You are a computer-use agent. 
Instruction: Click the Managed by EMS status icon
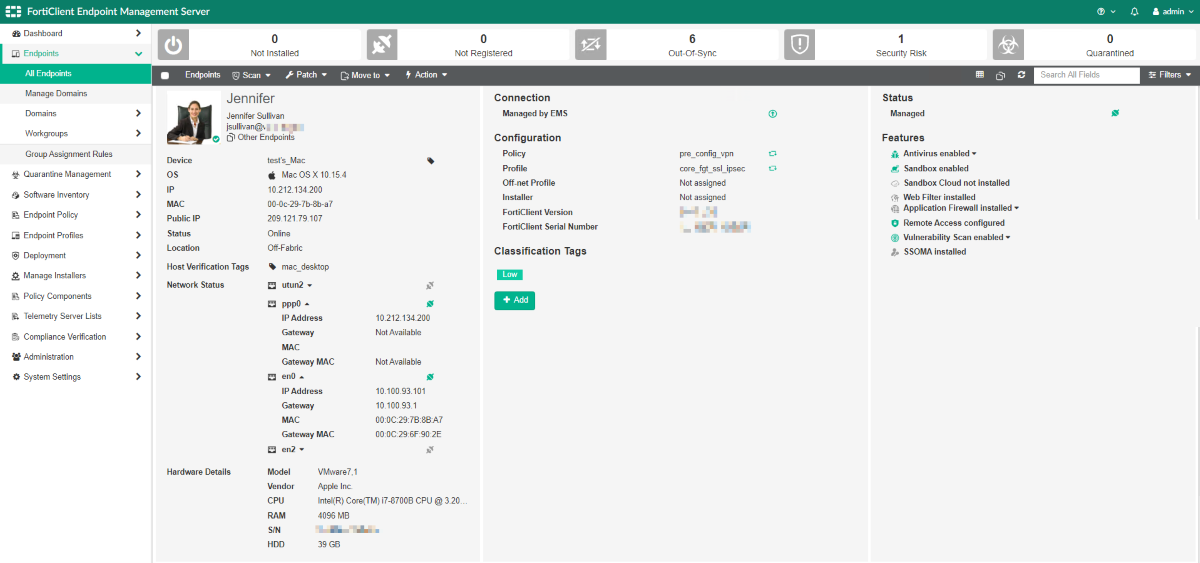click(x=772, y=114)
